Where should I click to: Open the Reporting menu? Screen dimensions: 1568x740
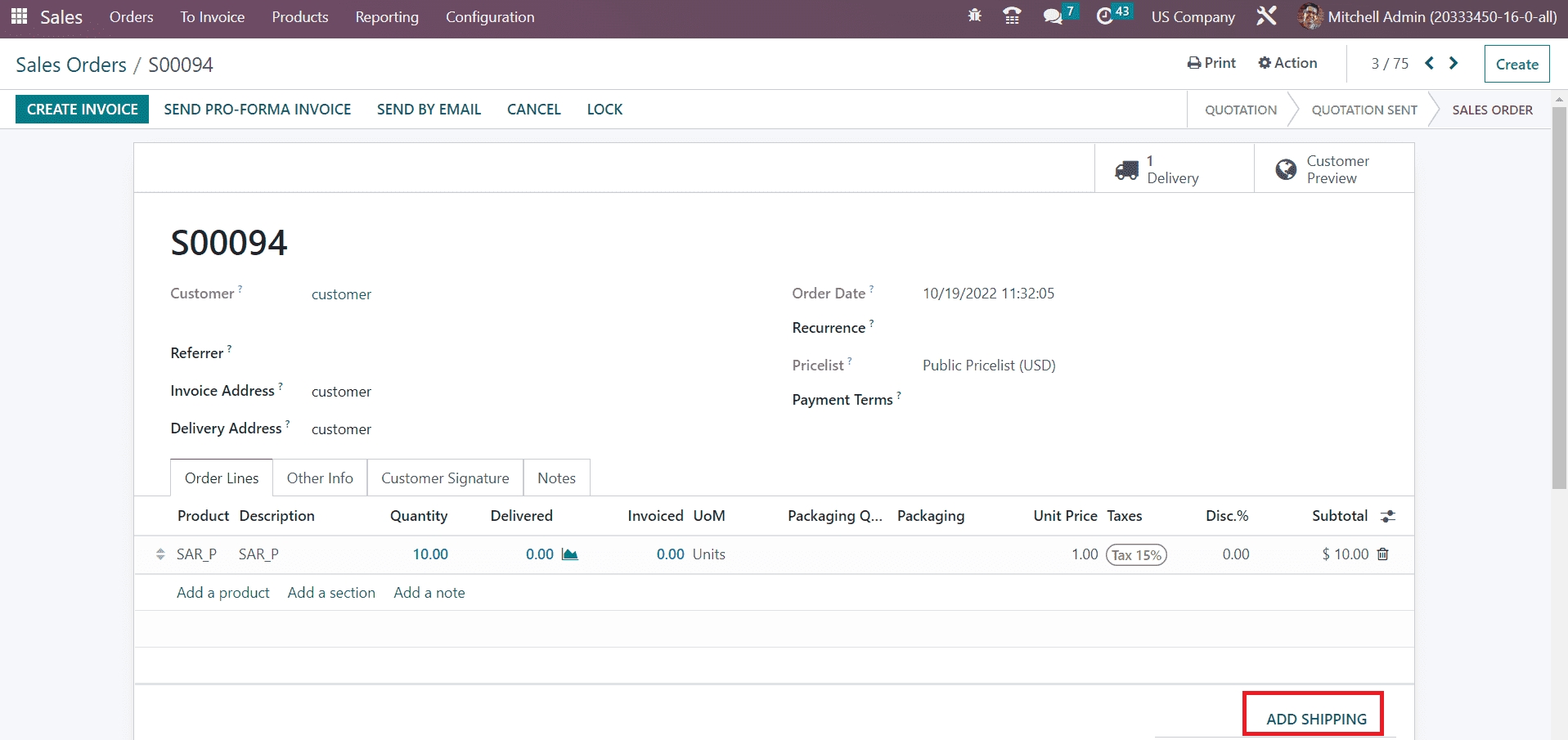coord(387,16)
